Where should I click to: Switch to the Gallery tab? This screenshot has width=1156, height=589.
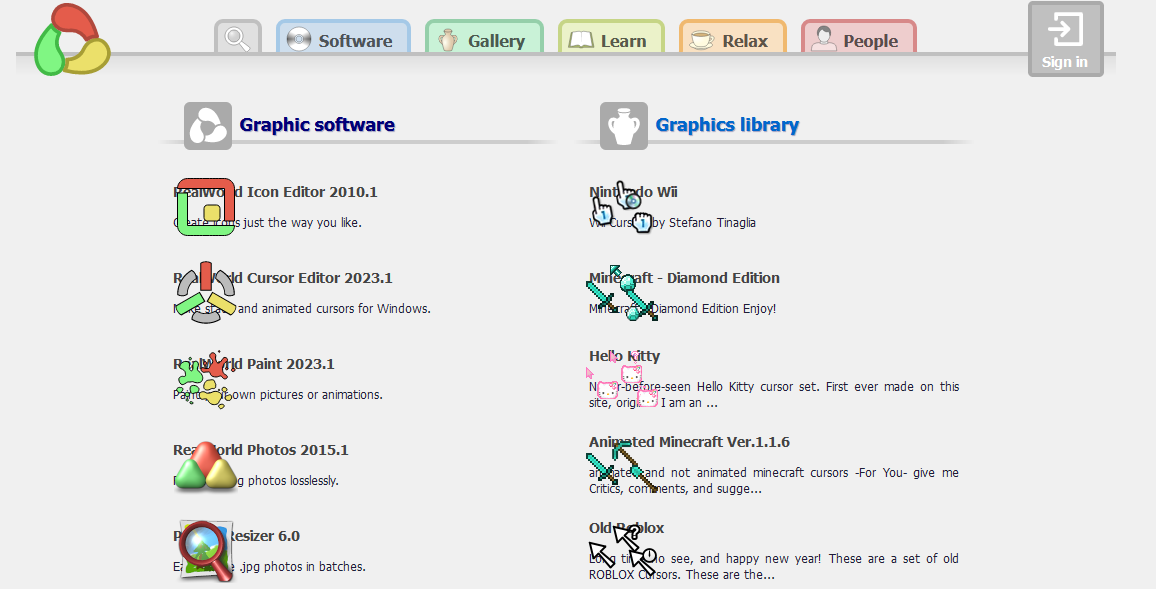tap(484, 37)
